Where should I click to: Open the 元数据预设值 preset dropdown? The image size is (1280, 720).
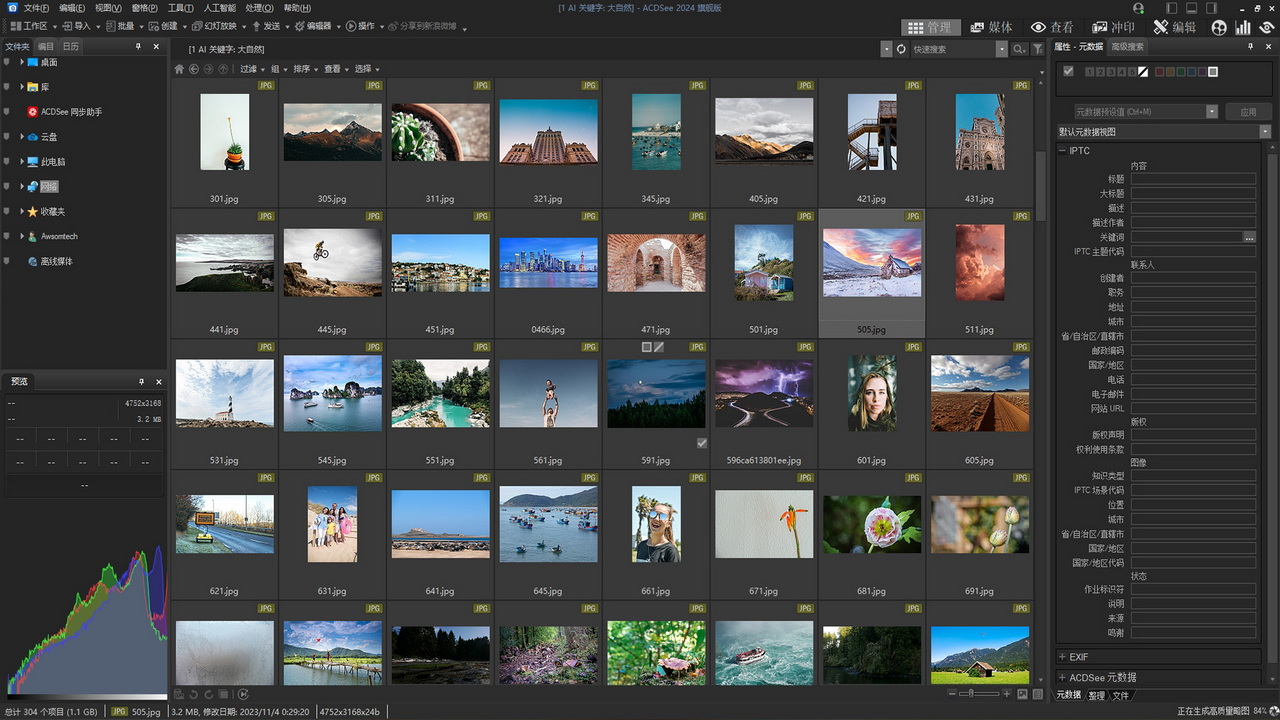[1212, 112]
